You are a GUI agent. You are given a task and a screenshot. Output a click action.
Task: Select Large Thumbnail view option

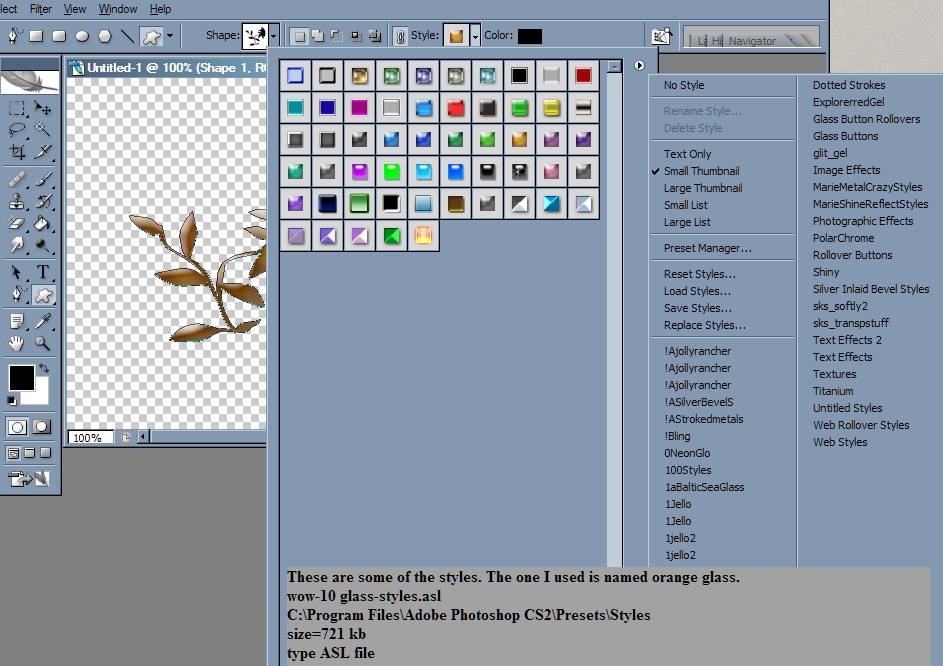[703, 188]
